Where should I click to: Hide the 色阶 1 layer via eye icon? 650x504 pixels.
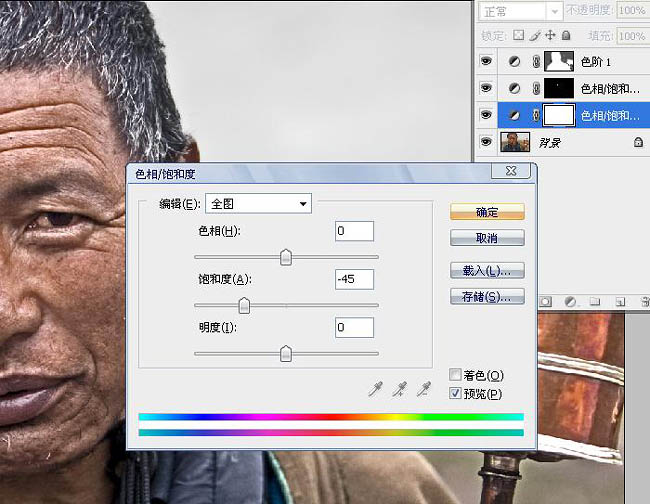click(x=486, y=62)
